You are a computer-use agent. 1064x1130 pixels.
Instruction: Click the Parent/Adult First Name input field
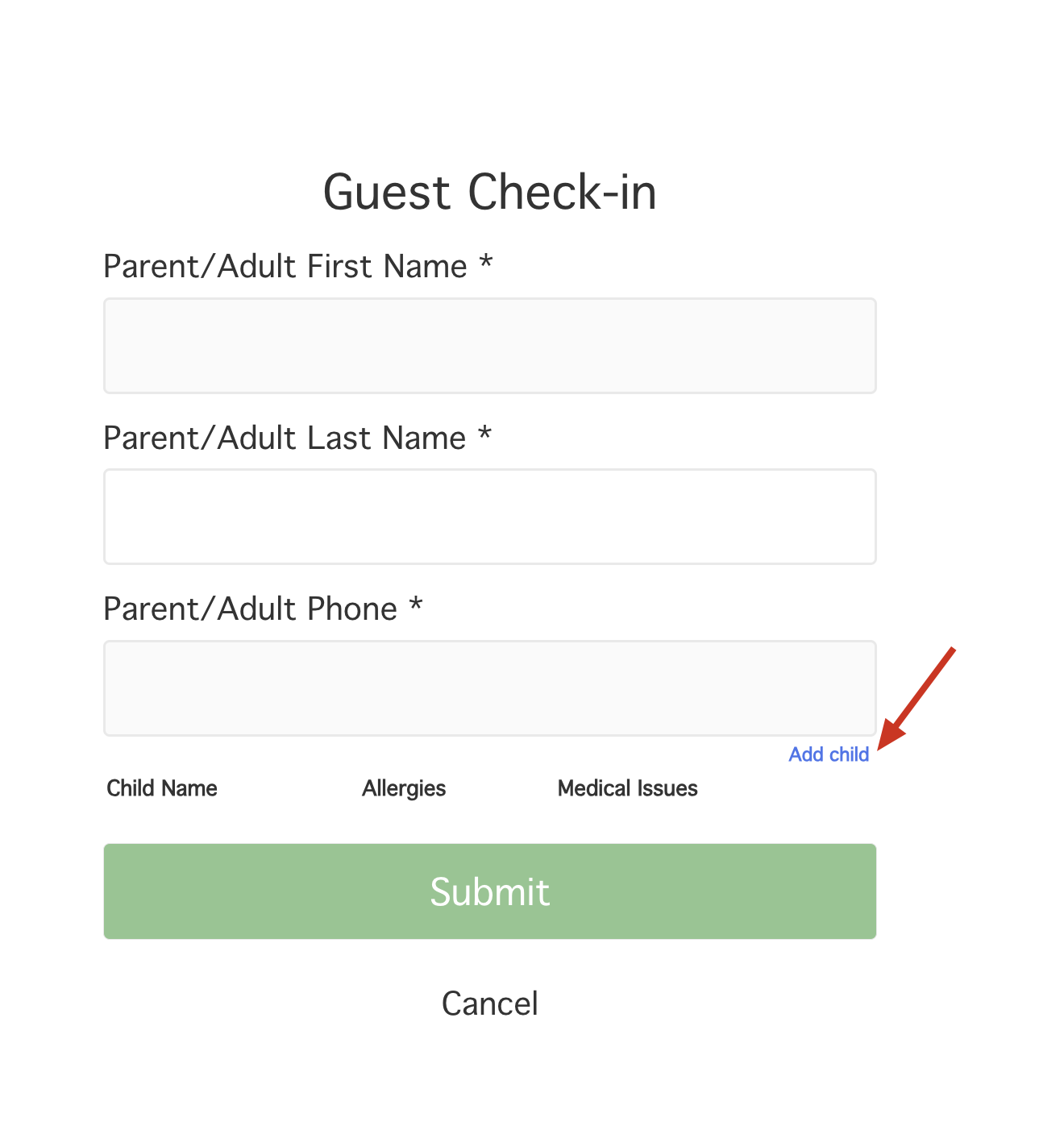tap(490, 346)
